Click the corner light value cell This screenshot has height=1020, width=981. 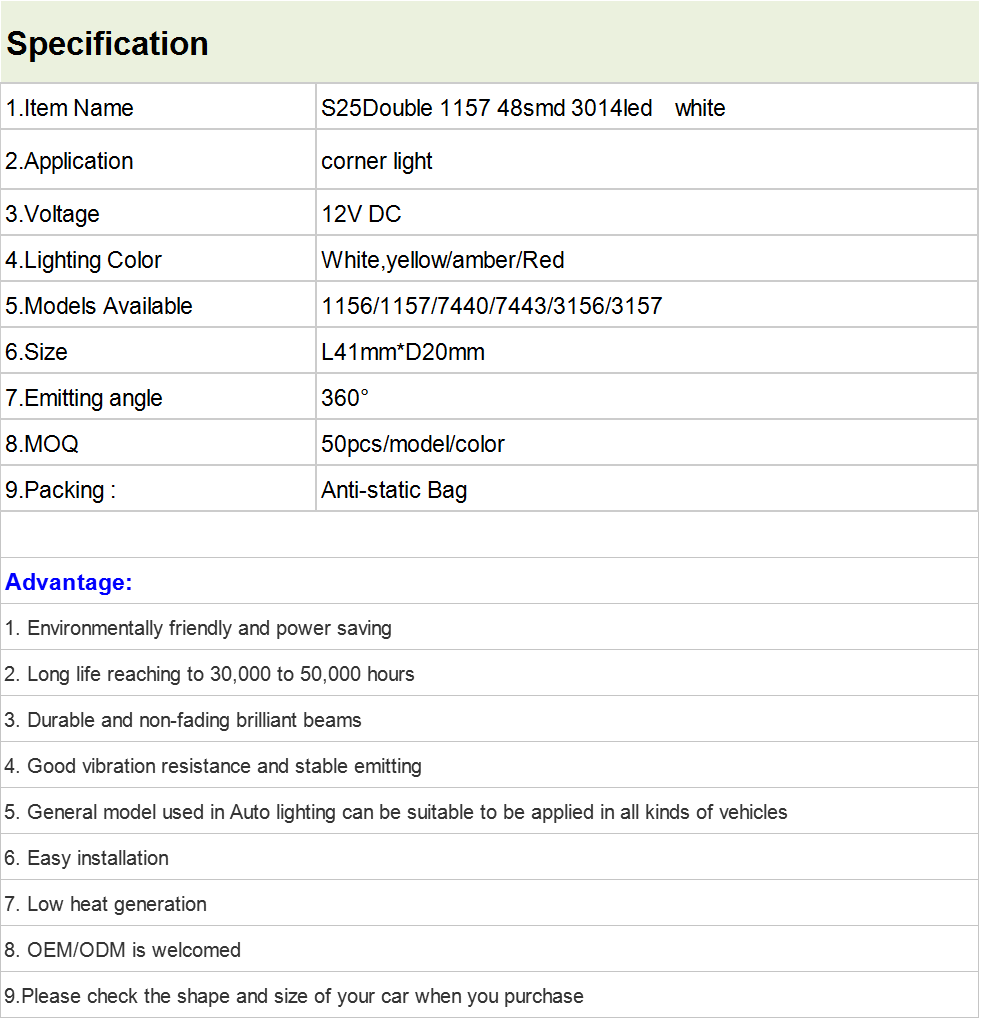647,160
